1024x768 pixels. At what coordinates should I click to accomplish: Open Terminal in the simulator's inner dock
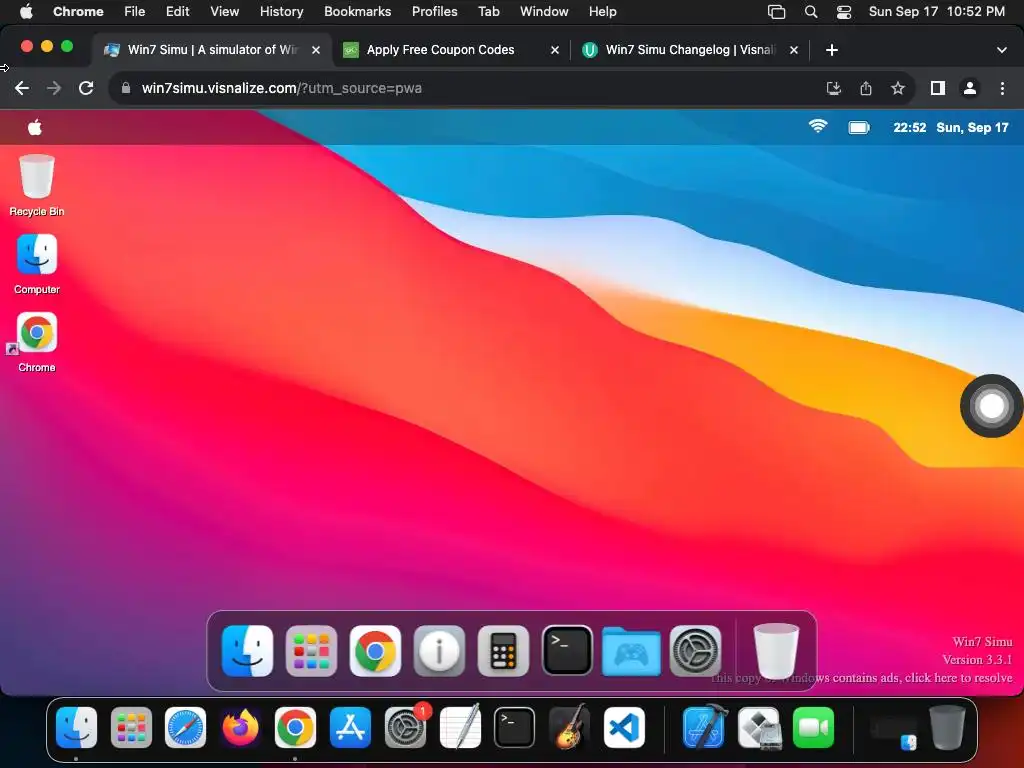pos(567,651)
